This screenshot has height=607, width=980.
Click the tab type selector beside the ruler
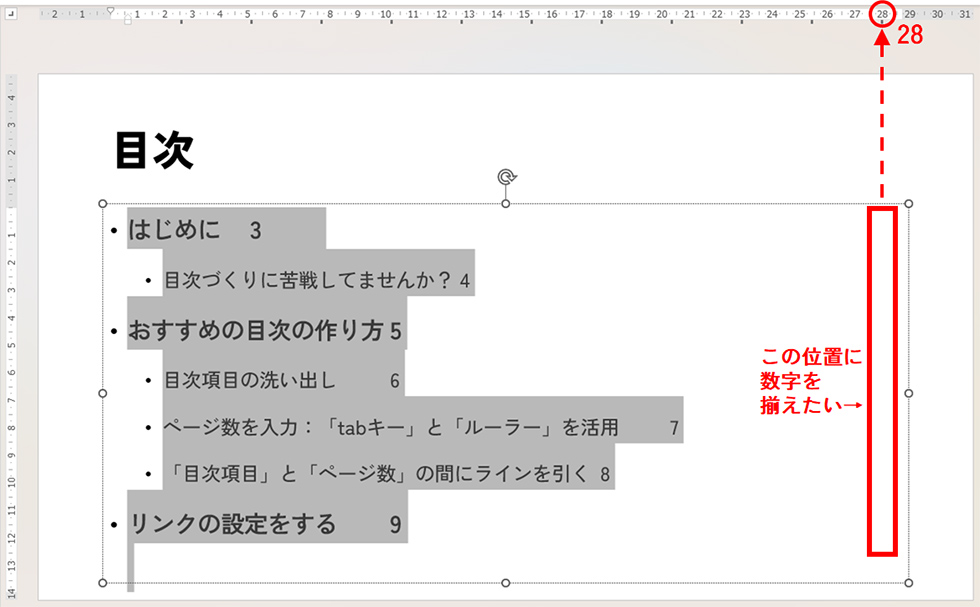click(x=11, y=14)
